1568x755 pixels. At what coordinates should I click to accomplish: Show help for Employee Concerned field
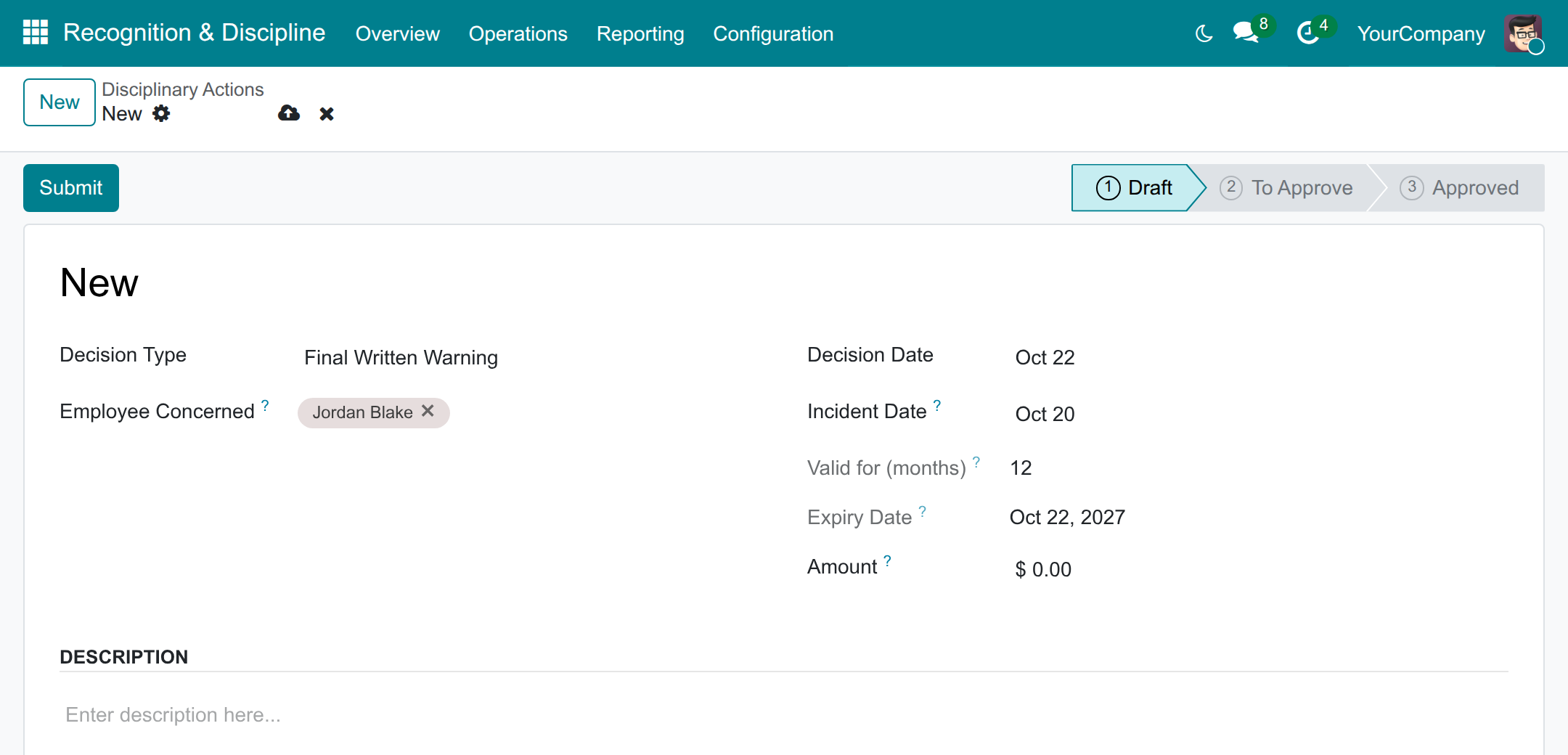click(x=265, y=405)
